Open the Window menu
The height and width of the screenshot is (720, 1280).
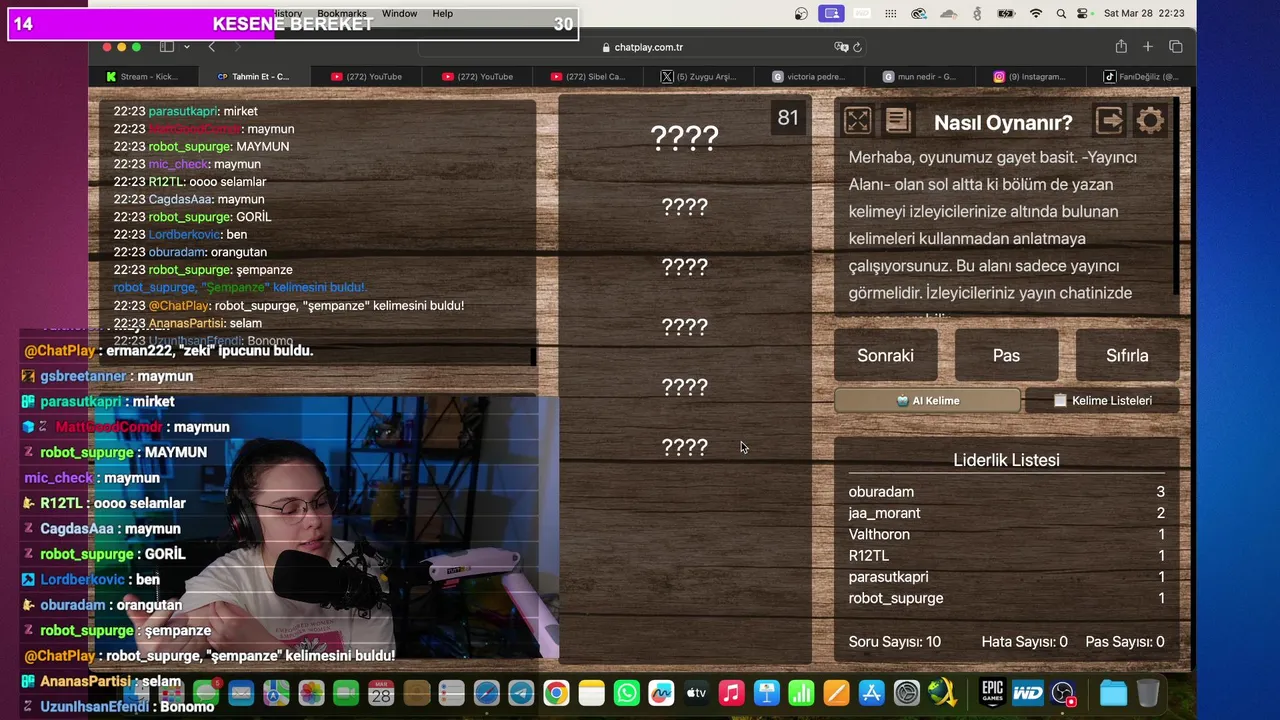[399, 13]
